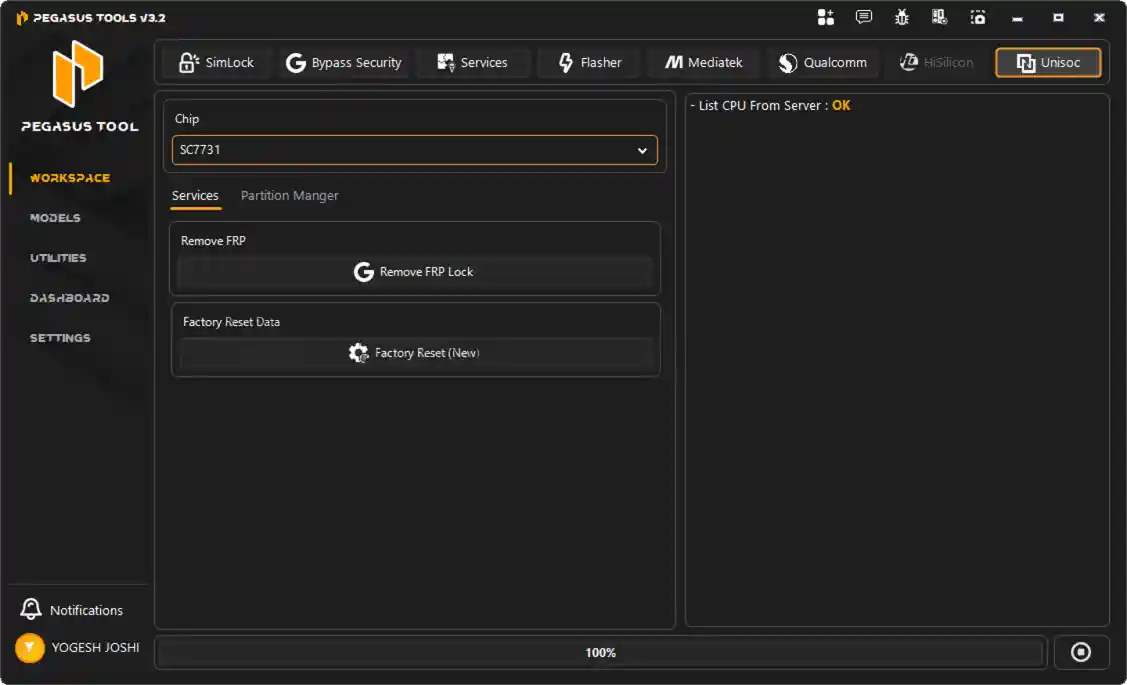Select the HiSilicon tab
This screenshot has width=1127, height=685.
[x=937, y=63]
